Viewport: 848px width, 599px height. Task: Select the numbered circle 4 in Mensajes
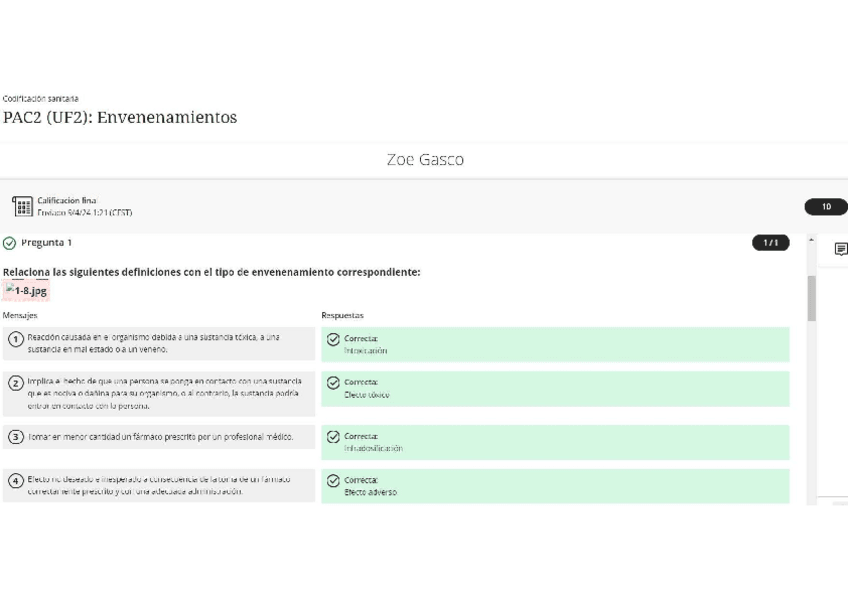[x=16, y=481]
